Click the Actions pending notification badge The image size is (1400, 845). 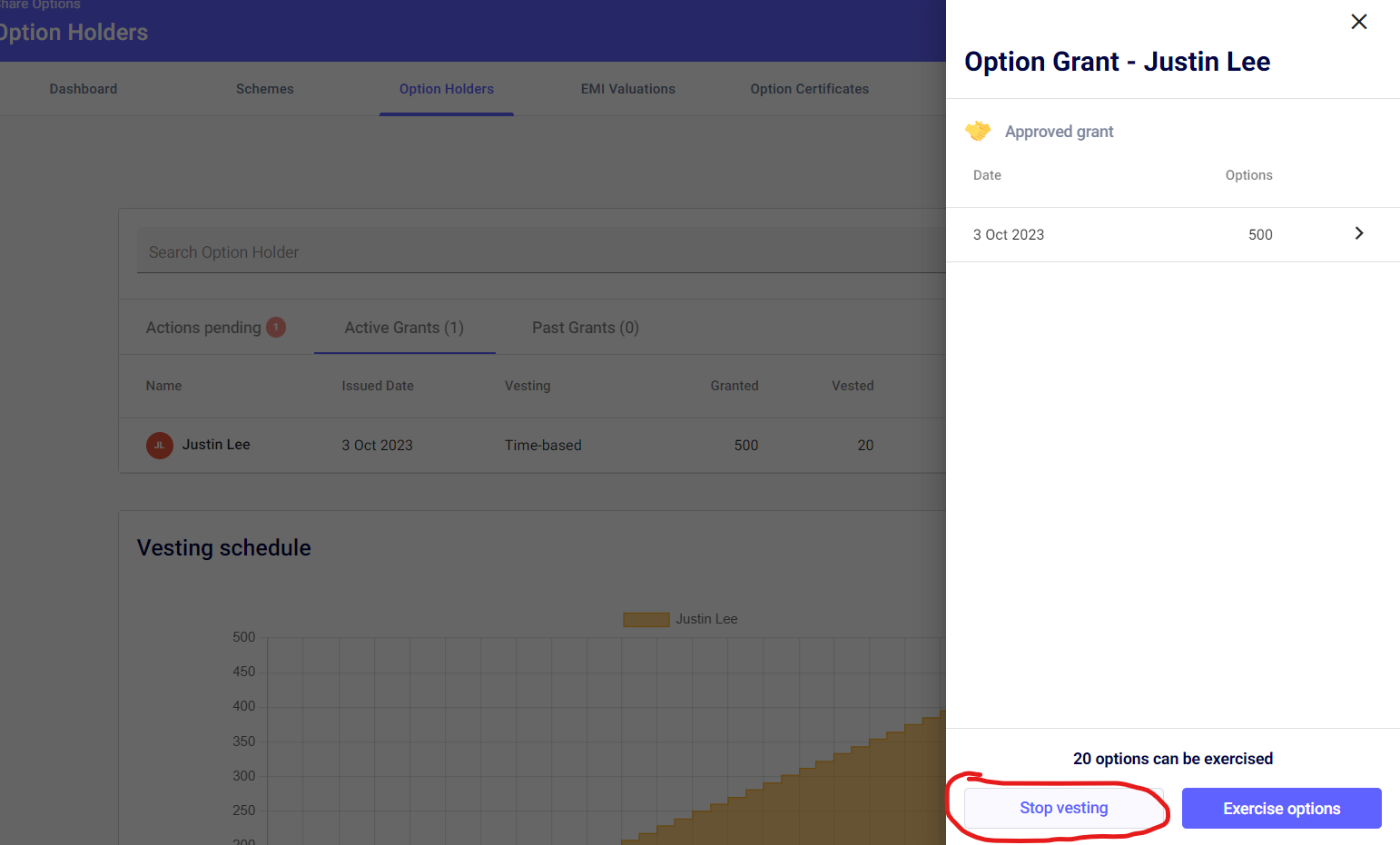click(x=276, y=327)
